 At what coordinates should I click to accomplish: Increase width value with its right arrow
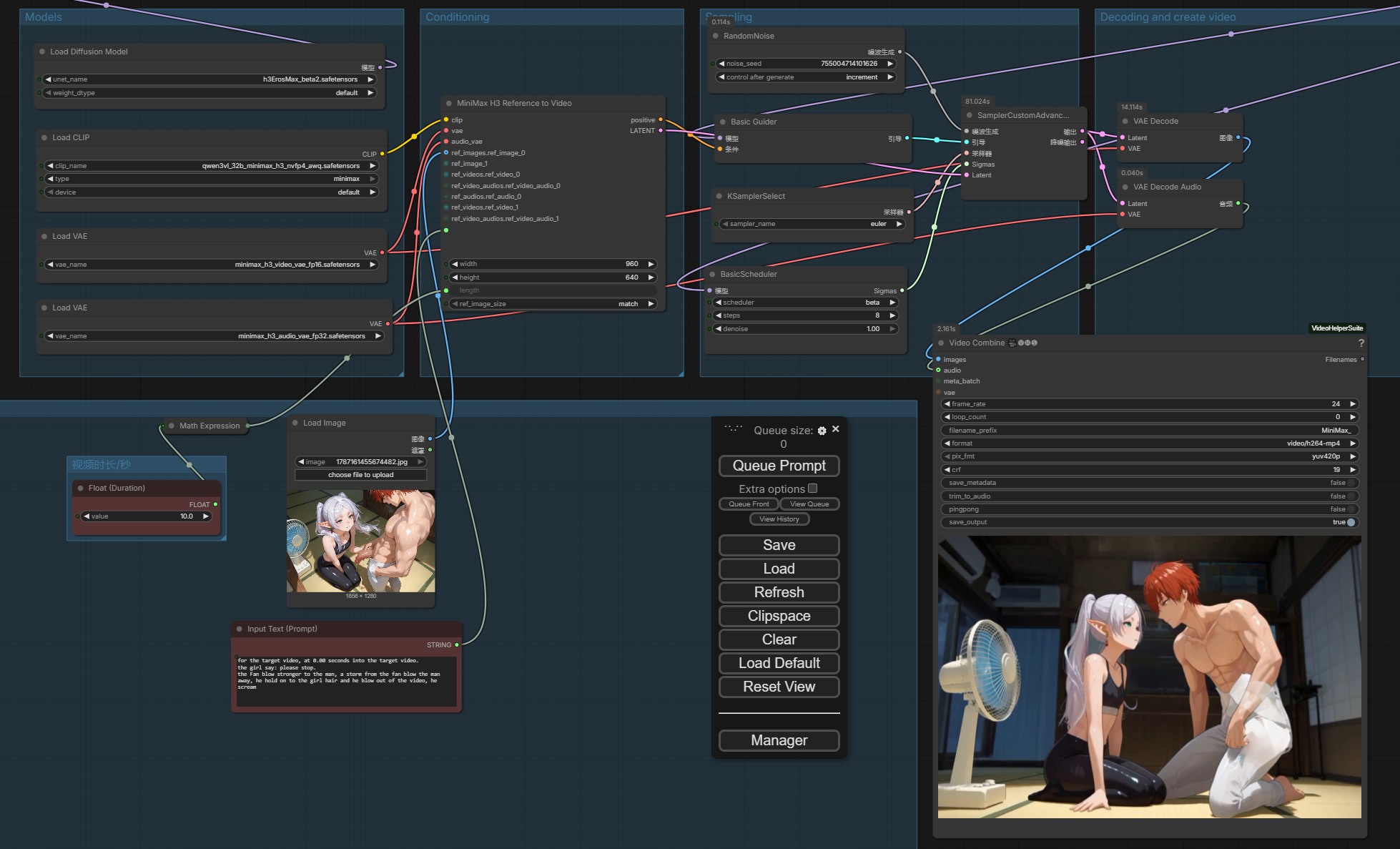coord(651,264)
